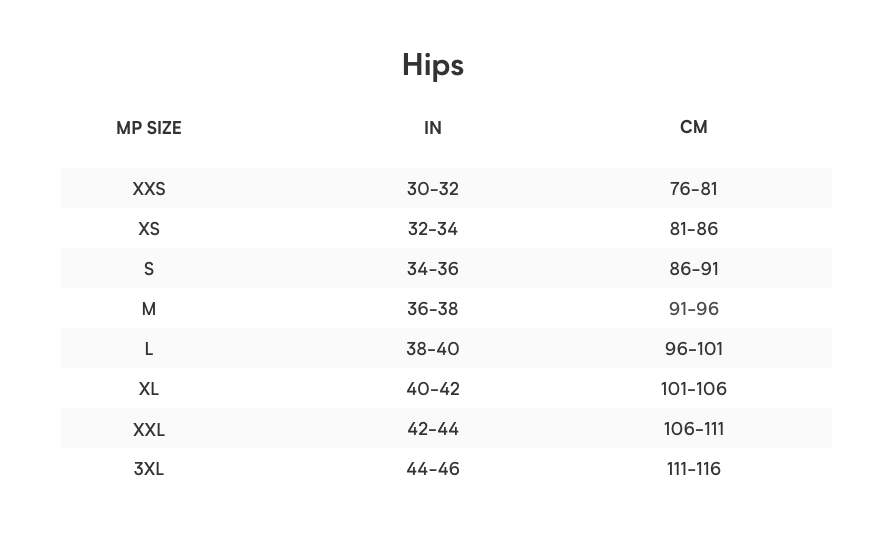Click the S size label

[149, 269]
